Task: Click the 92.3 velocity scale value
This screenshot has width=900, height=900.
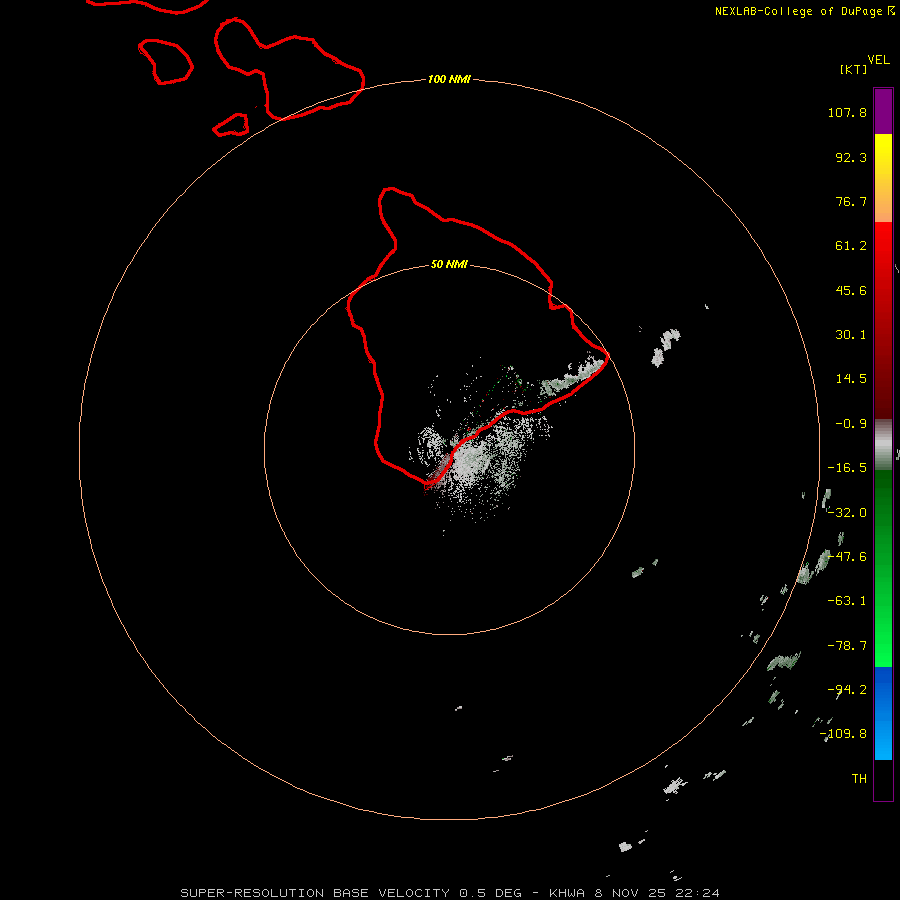Action: point(851,157)
